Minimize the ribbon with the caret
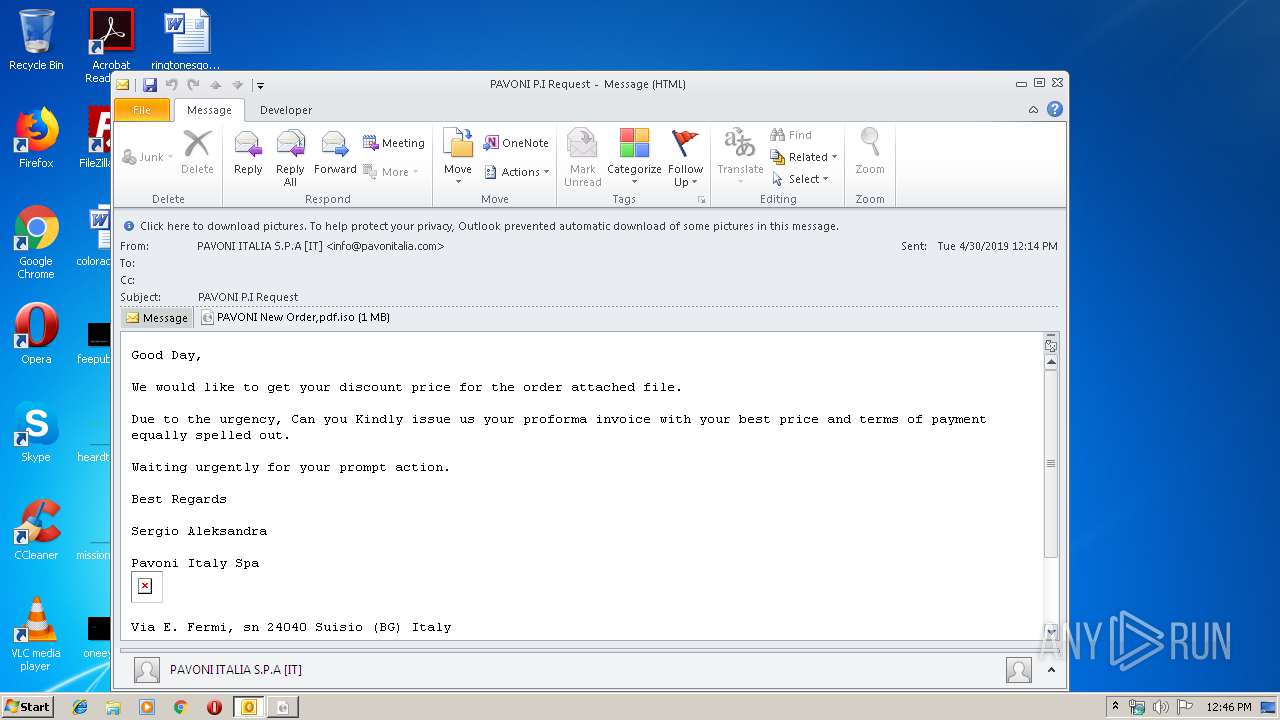Screen dimensions: 1280x720 point(1034,110)
